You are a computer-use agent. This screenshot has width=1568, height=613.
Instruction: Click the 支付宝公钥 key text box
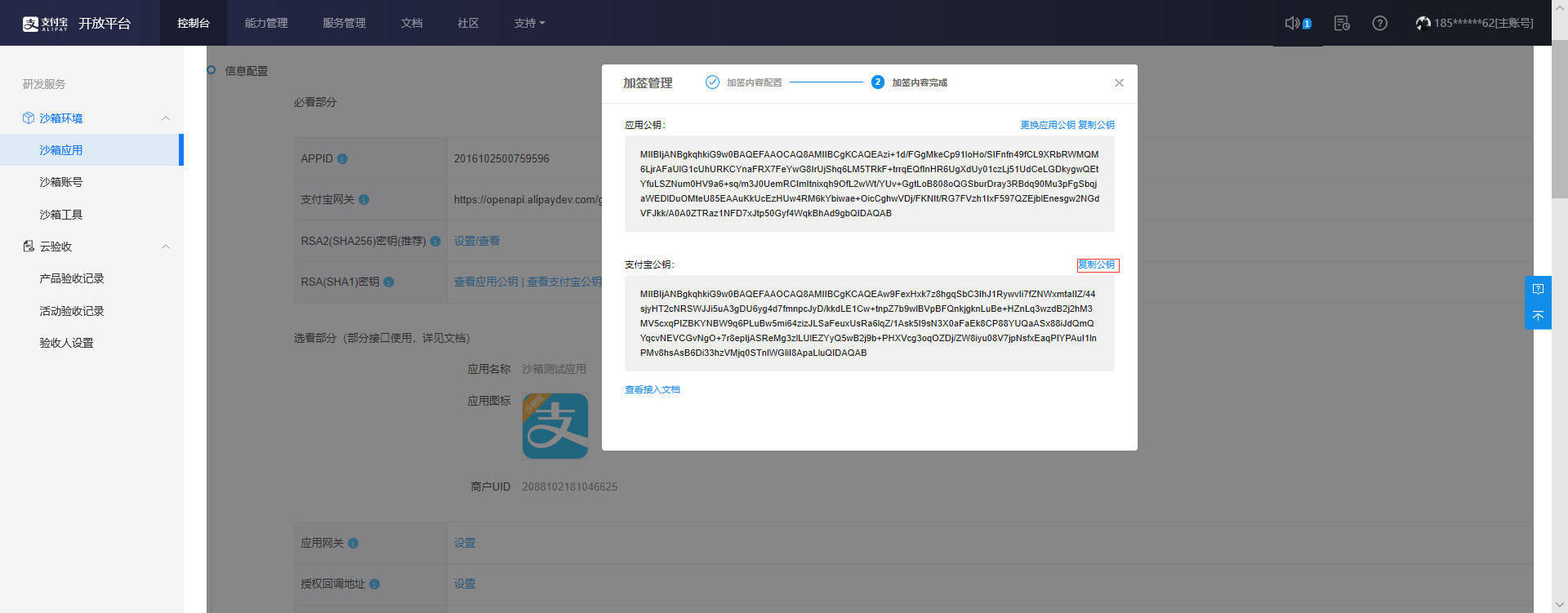[x=870, y=323]
